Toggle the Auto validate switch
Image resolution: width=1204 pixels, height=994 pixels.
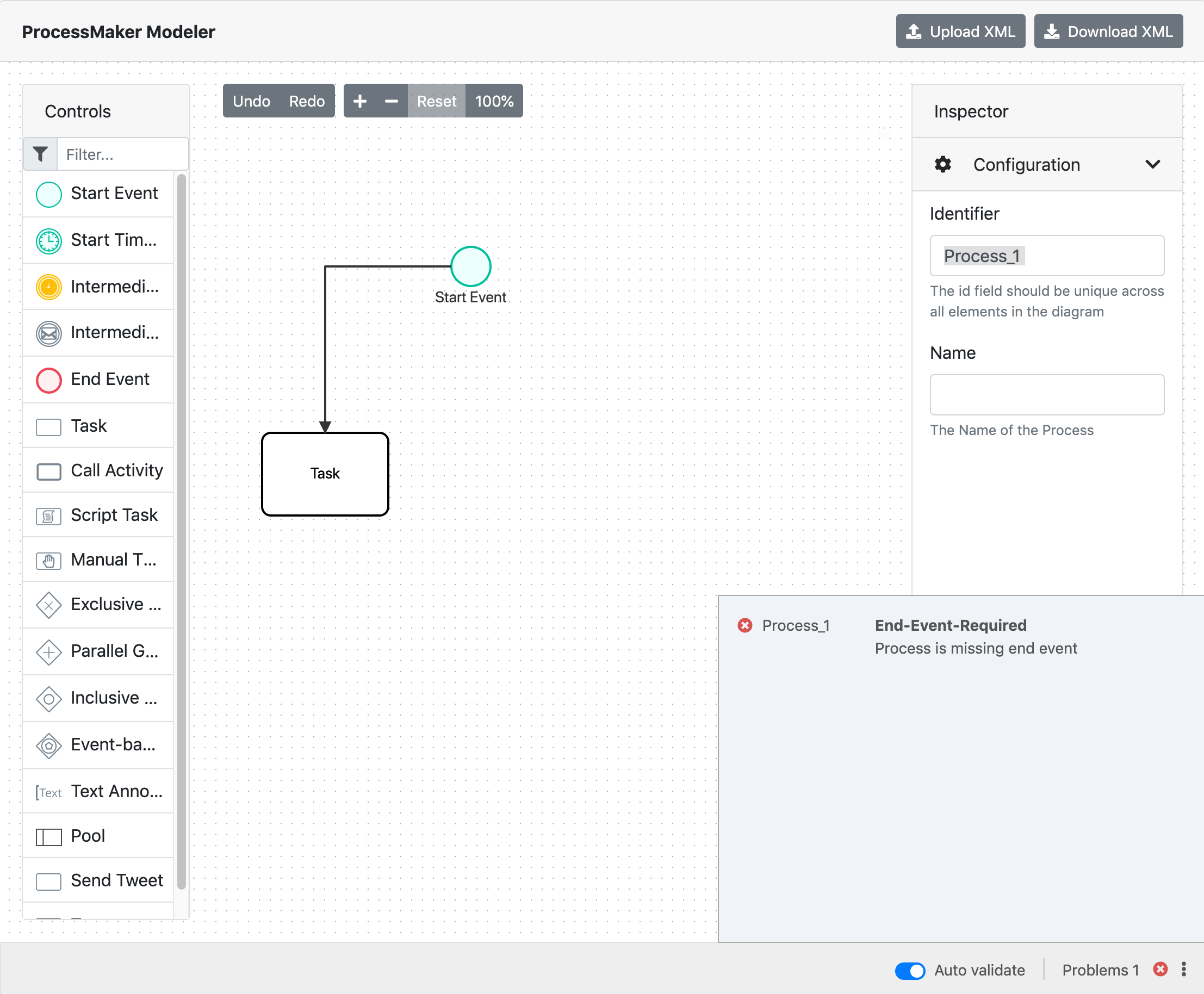click(909, 970)
